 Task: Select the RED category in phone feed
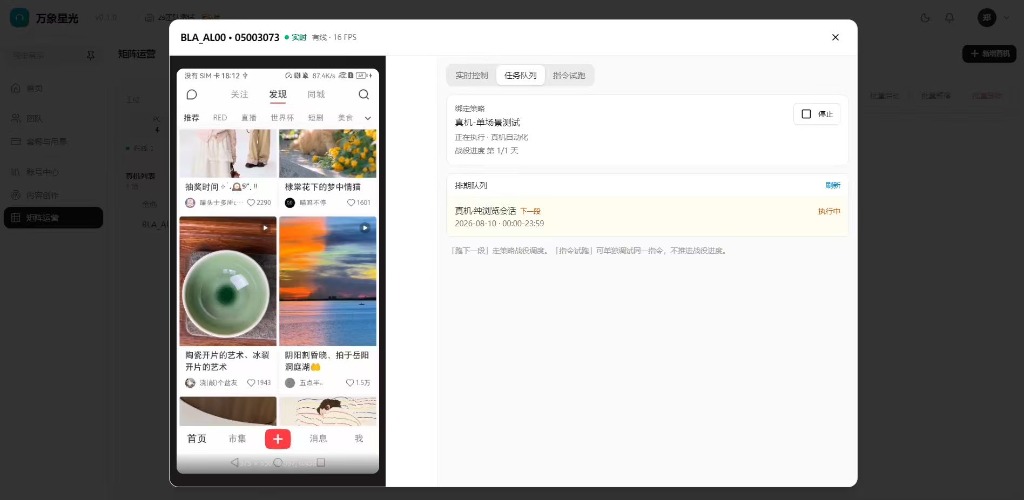220,118
